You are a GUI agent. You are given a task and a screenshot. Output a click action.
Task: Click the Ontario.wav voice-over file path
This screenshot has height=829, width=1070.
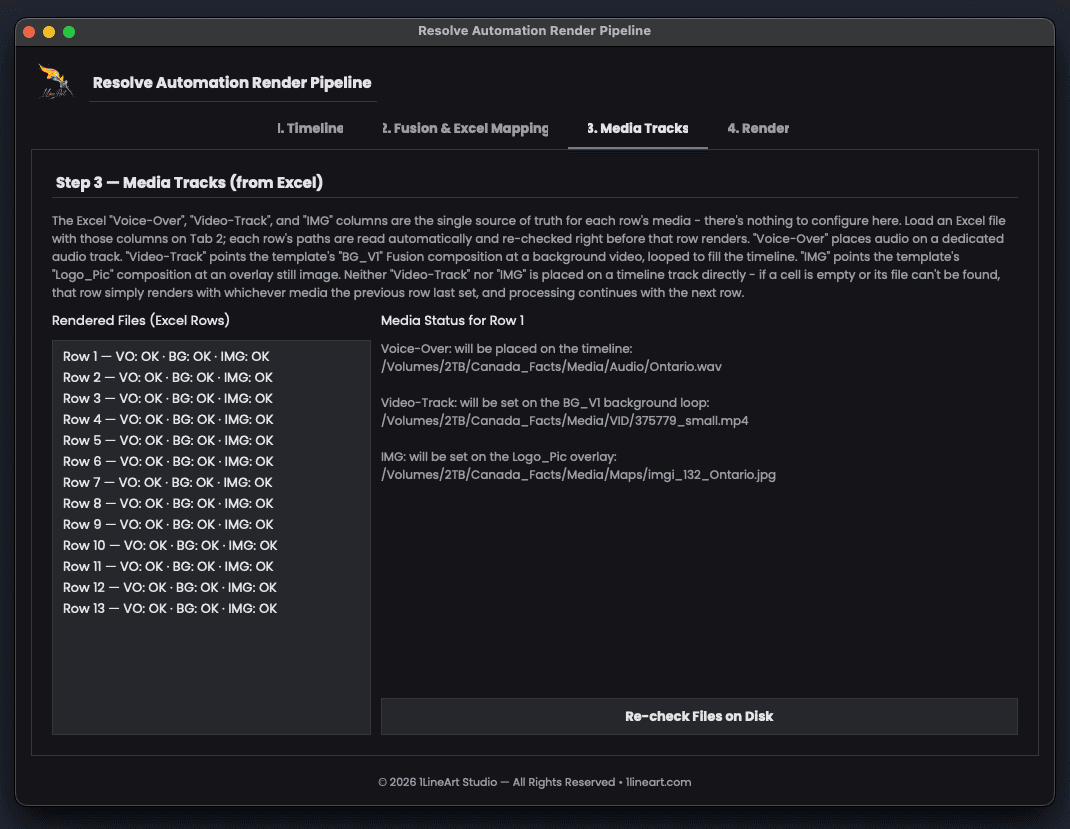point(551,366)
